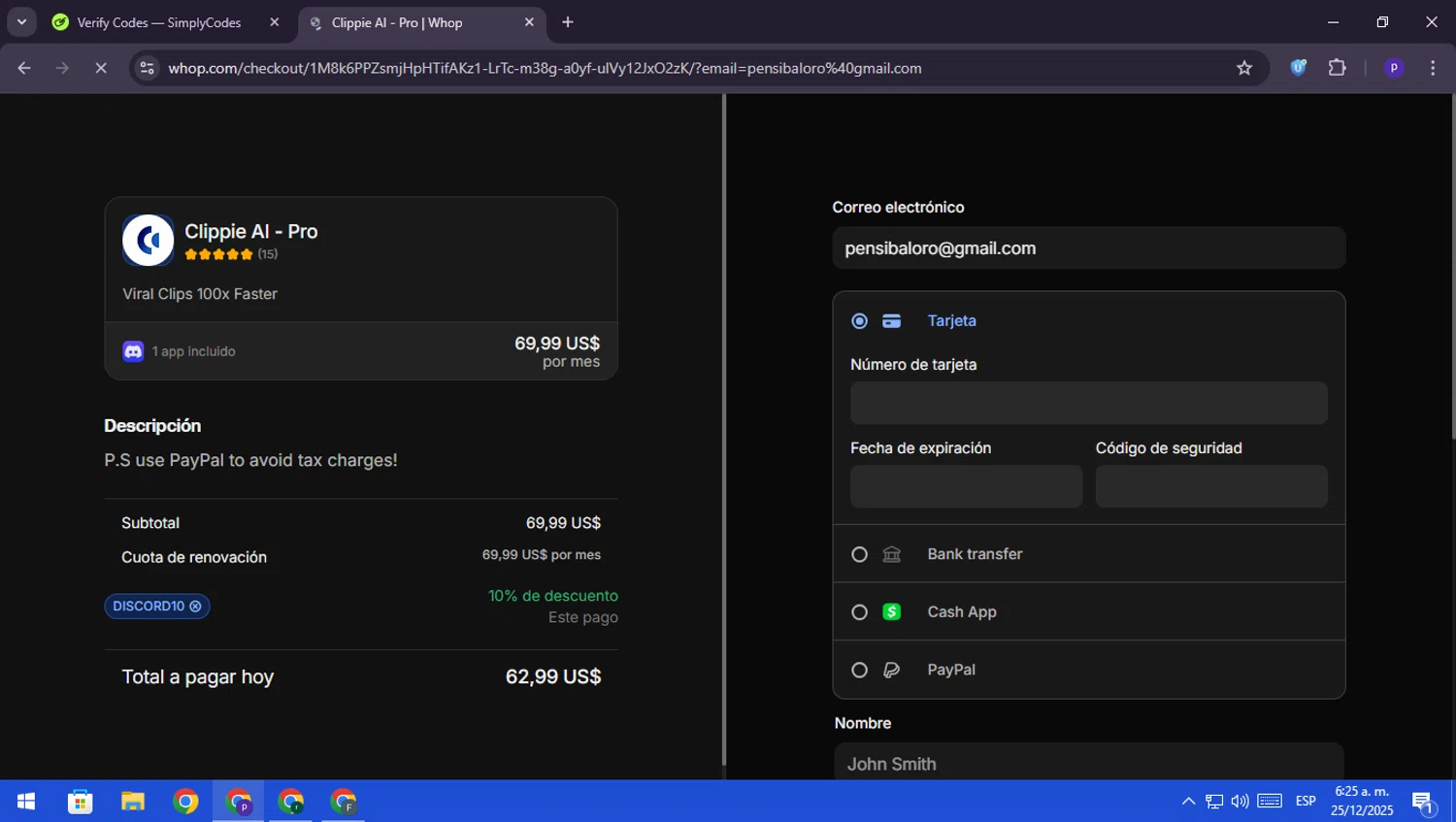Click the Bank transfer option label

[975, 554]
